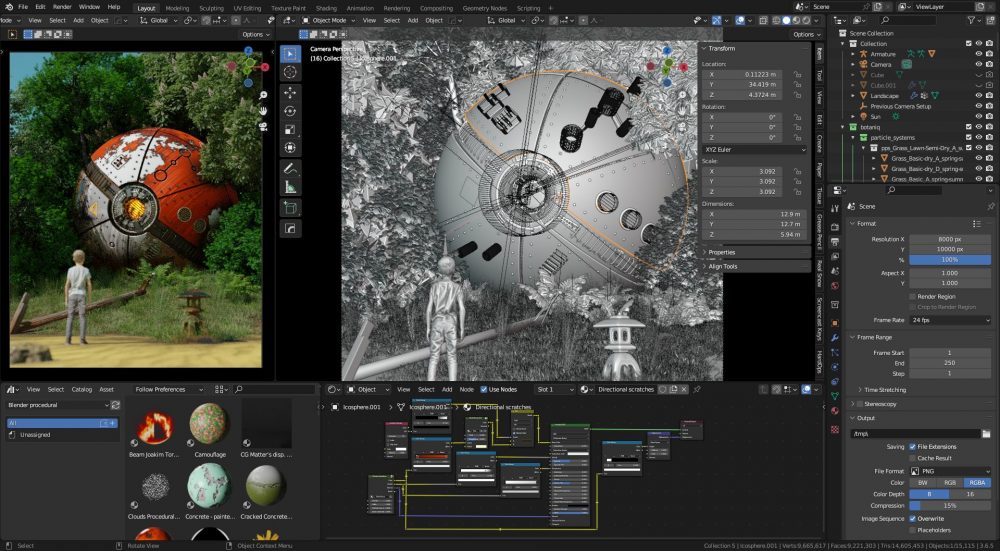
Task: Select the Unassigned asset catalog
Action: coord(35,435)
